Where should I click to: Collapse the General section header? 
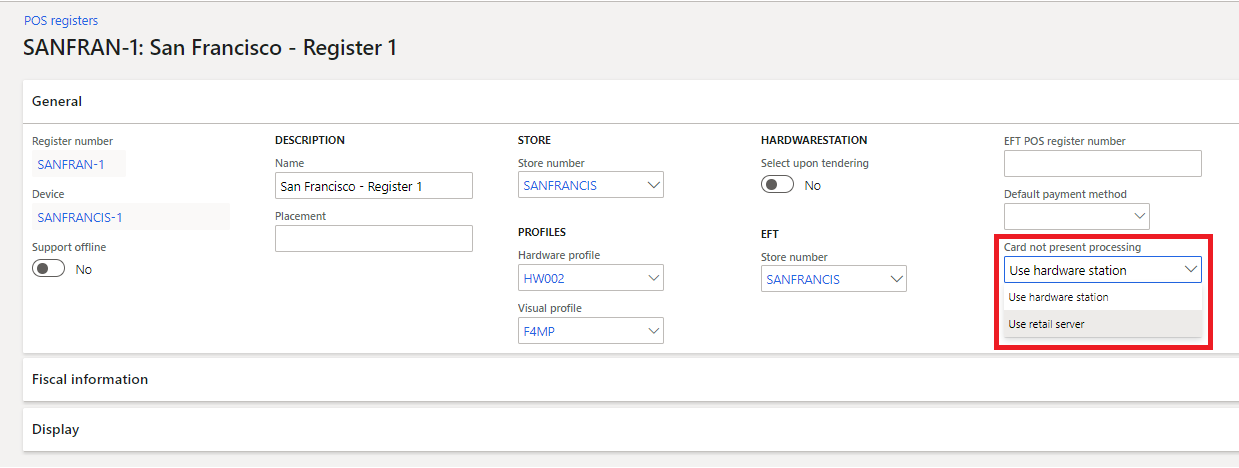57,101
